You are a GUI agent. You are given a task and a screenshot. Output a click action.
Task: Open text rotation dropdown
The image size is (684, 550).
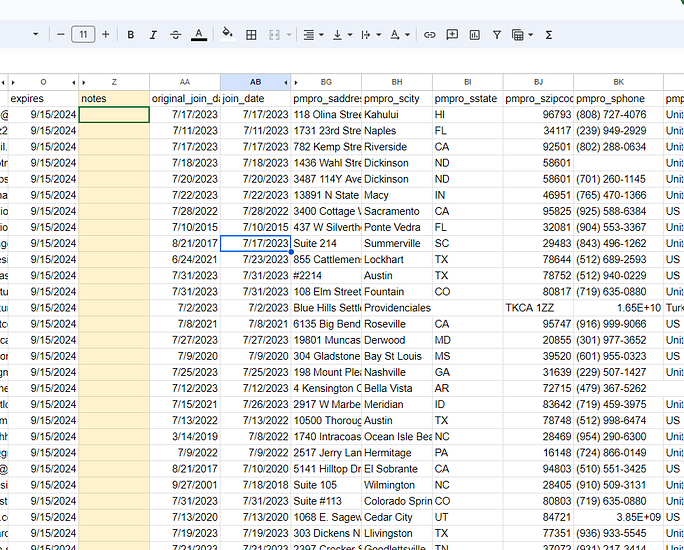[x=400, y=35]
